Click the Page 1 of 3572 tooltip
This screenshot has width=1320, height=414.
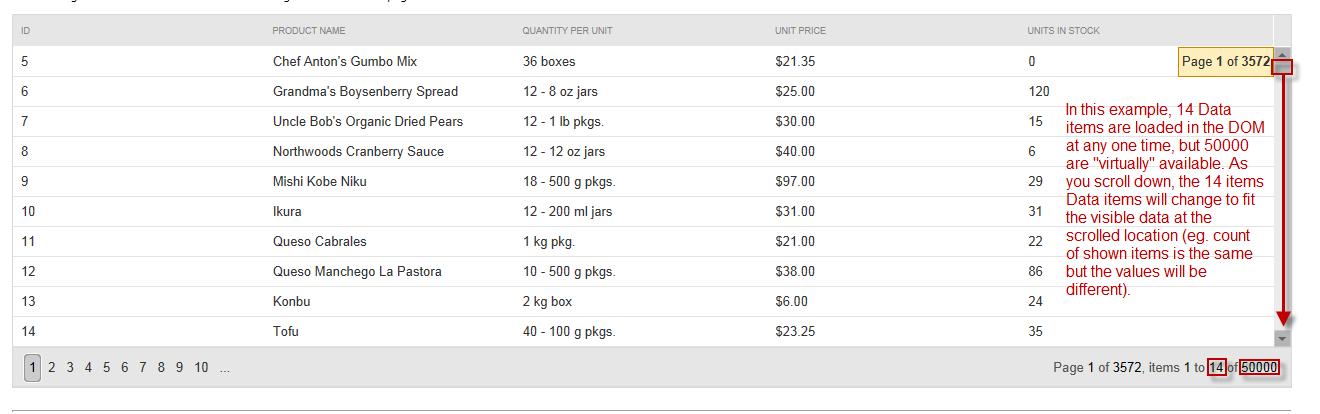1225,62
